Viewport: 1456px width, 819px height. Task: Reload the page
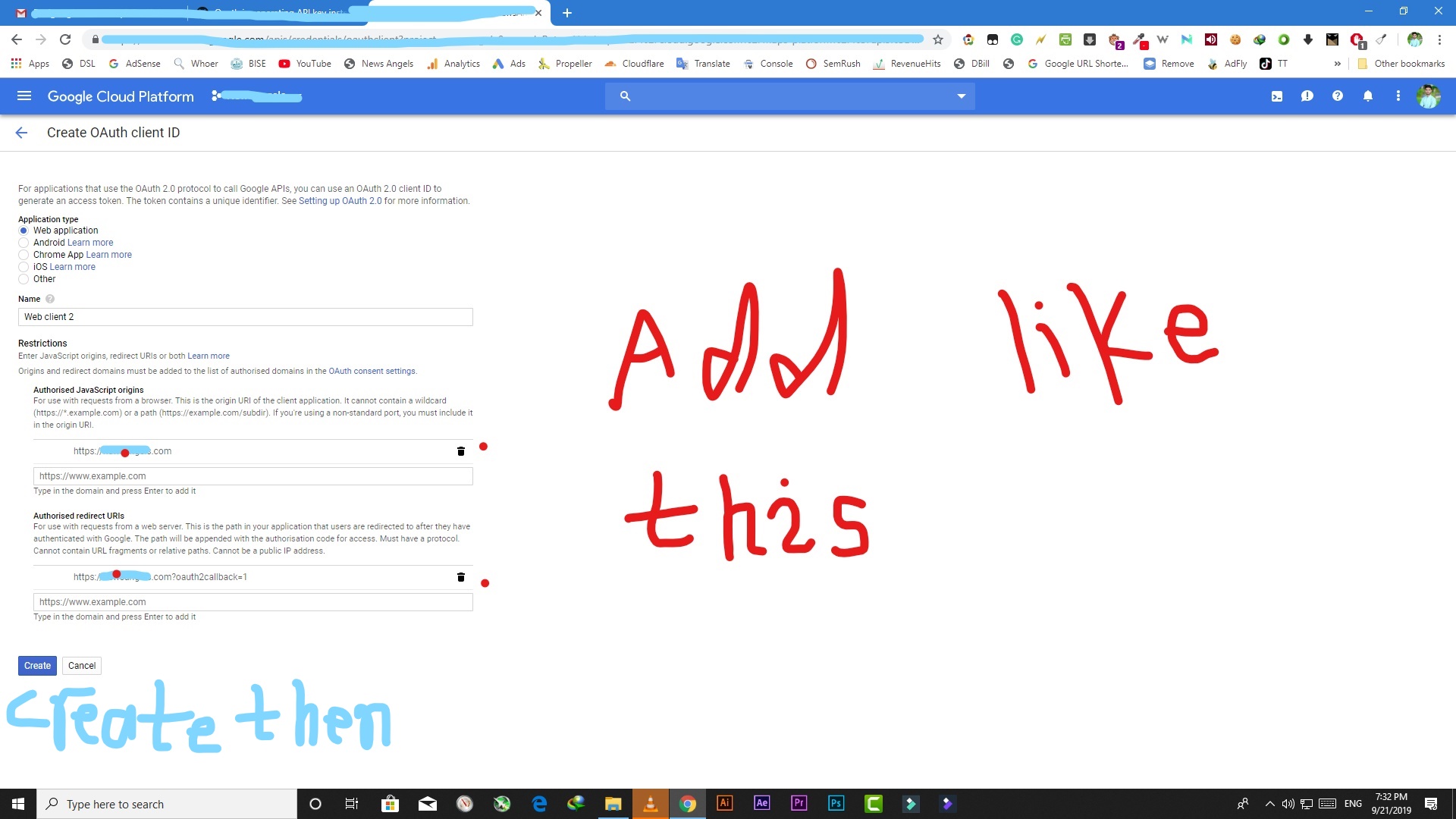point(65,39)
